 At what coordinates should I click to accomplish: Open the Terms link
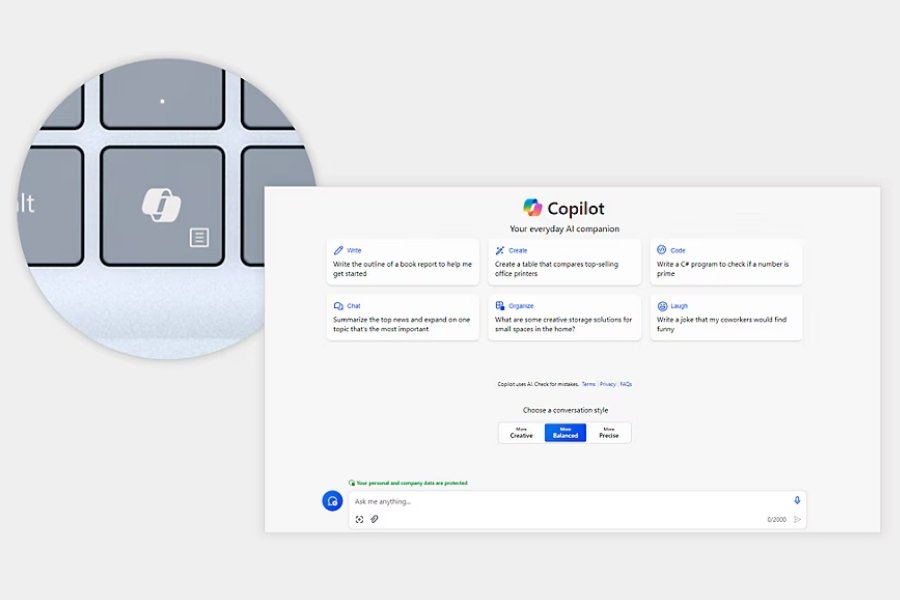click(588, 384)
